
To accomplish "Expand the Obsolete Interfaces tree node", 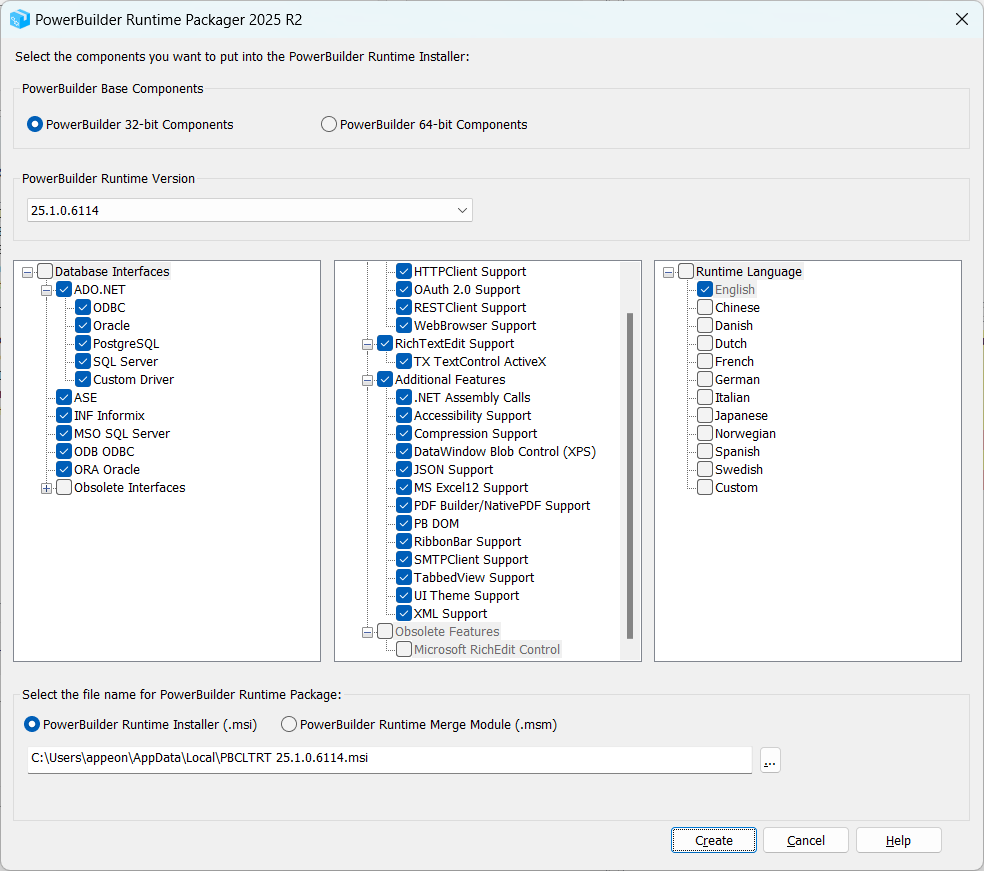I will click(46, 488).
